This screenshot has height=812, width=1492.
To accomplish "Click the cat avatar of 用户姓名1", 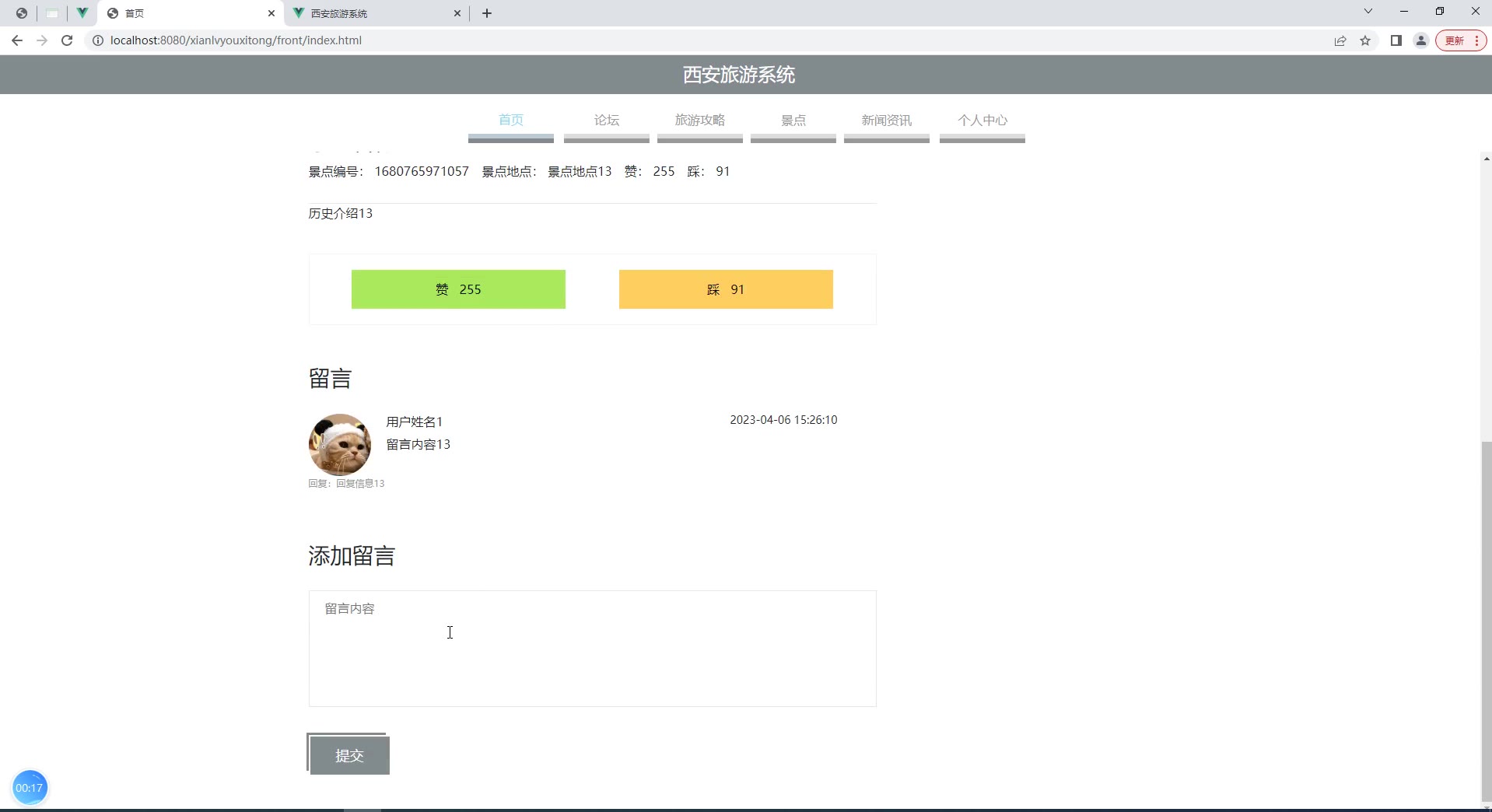I will click(x=340, y=445).
